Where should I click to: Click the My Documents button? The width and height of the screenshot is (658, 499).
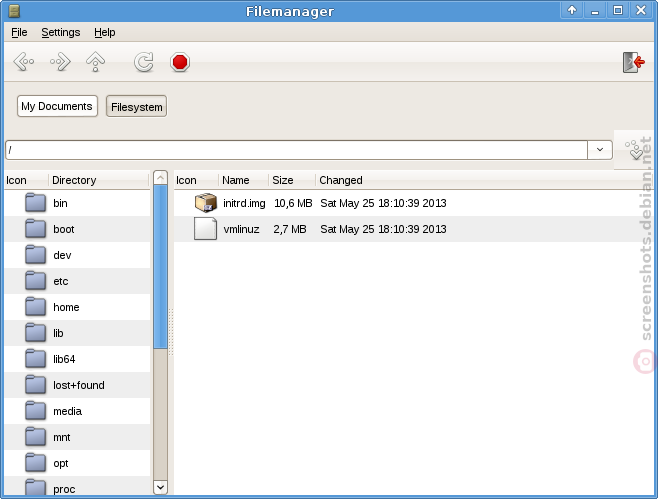coord(57,106)
